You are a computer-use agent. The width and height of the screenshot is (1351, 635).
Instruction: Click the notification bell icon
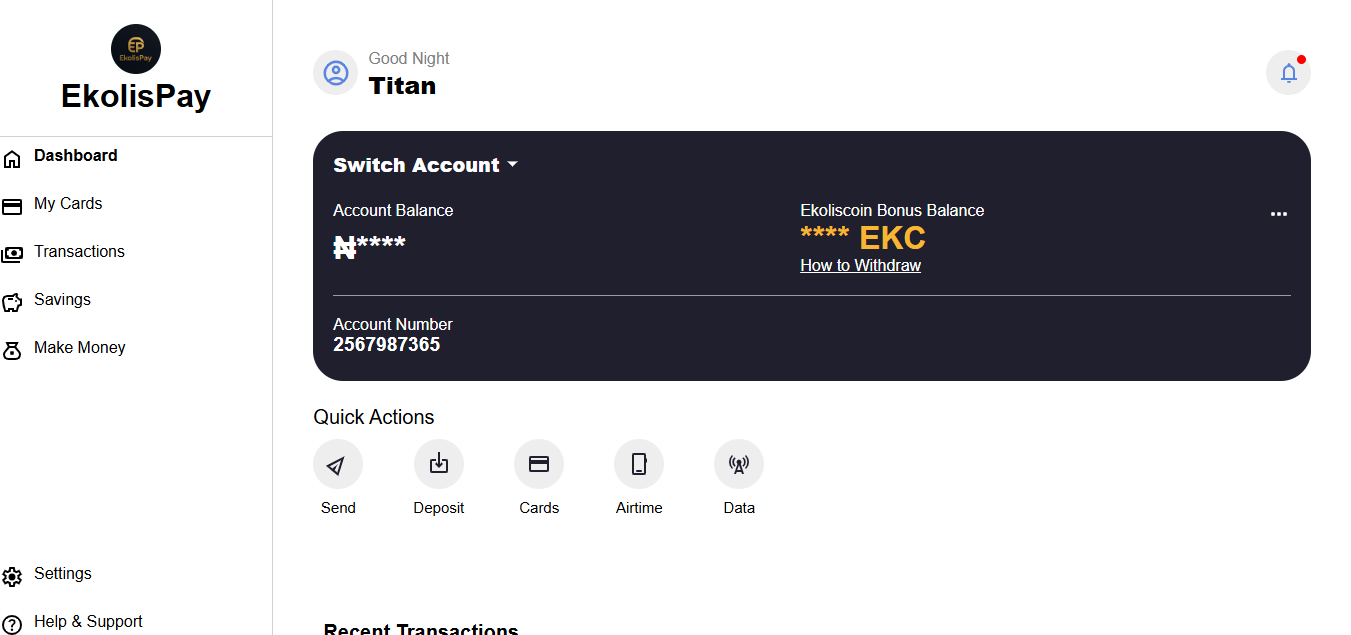1288,72
